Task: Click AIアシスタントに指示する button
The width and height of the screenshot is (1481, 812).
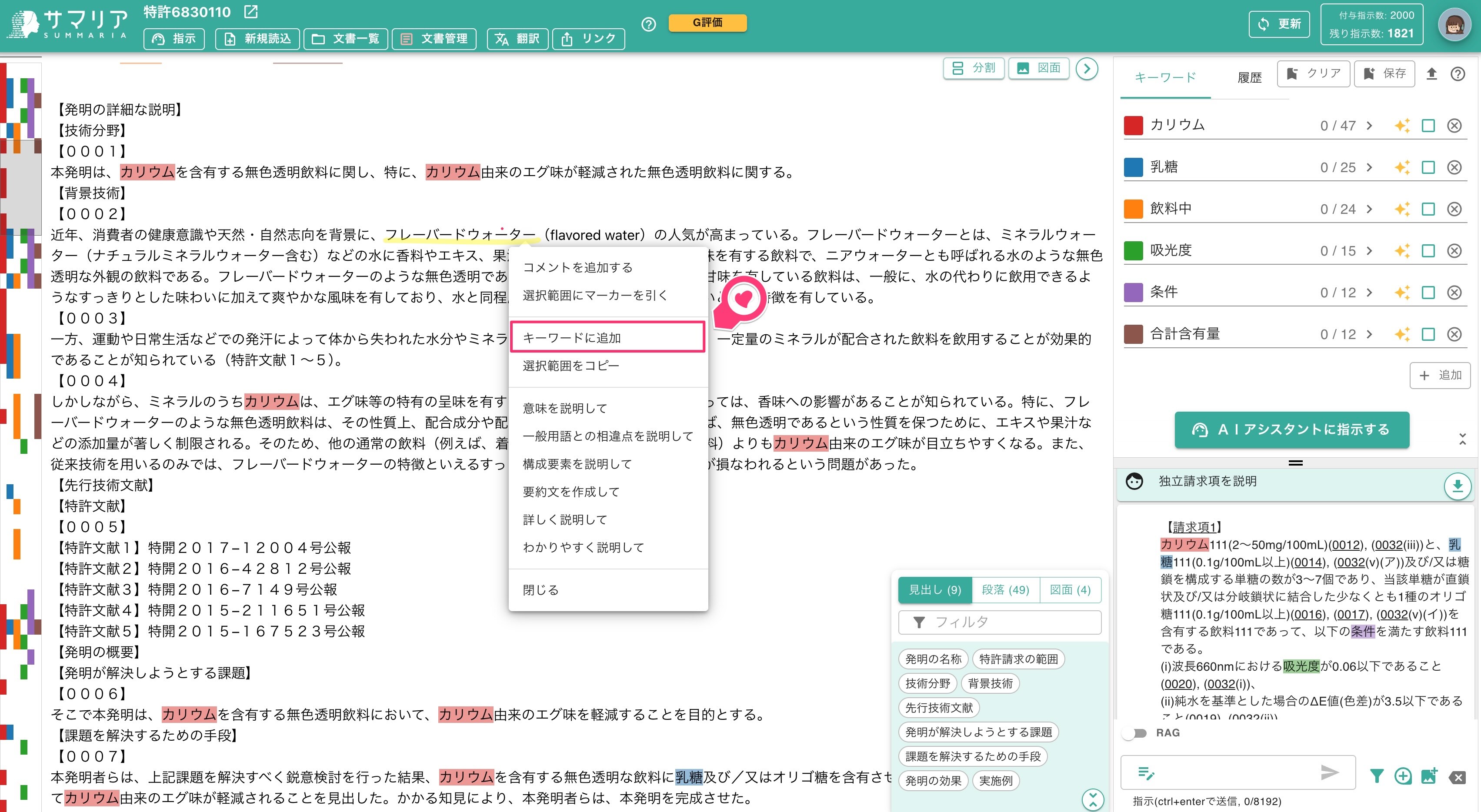Action: pyautogui.click(x=1291, y=429)
